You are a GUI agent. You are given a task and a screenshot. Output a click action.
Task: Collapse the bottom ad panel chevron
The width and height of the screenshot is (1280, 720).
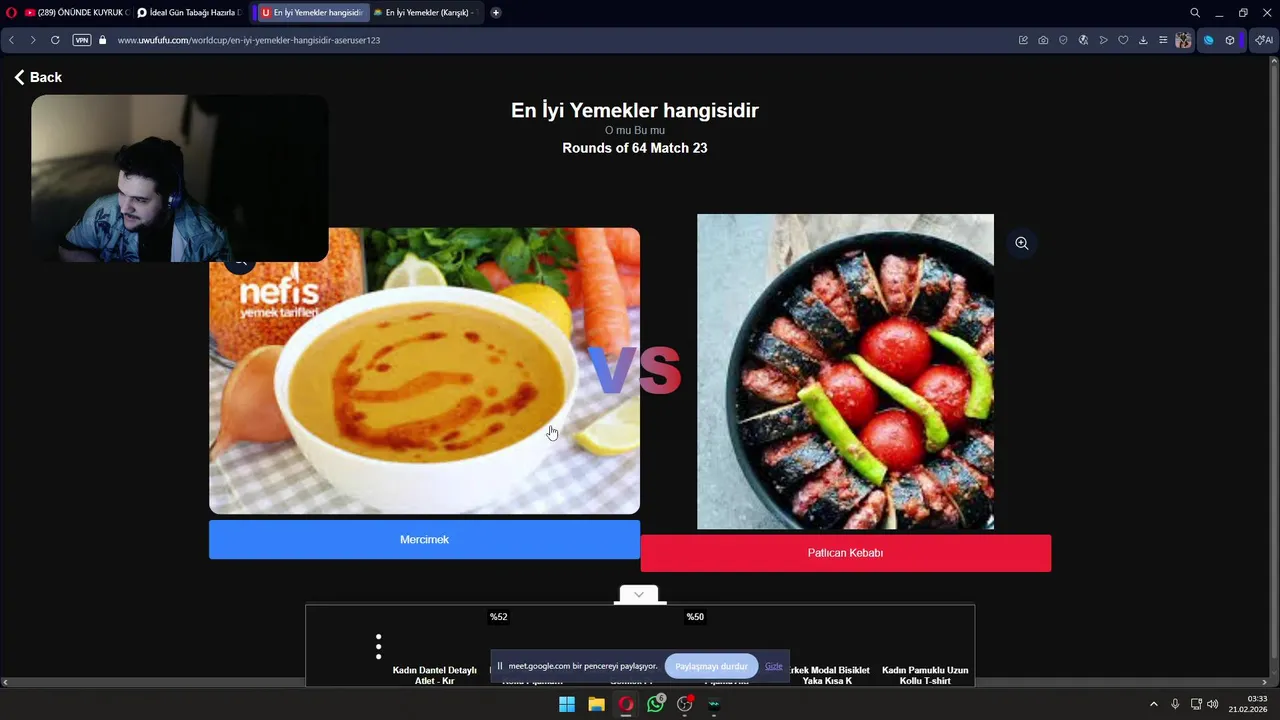pos(638,594)
